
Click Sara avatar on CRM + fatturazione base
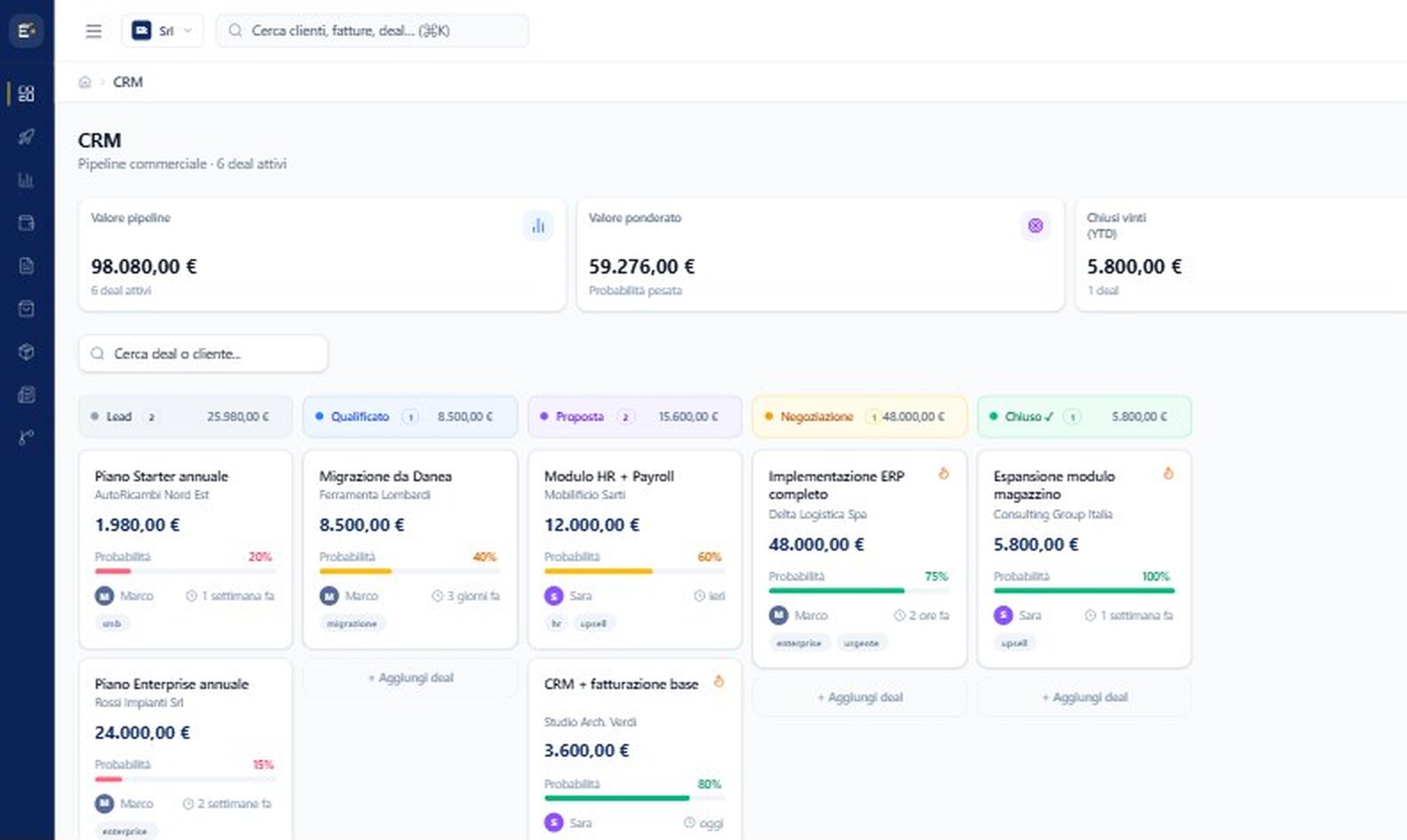tap(554, 823)
